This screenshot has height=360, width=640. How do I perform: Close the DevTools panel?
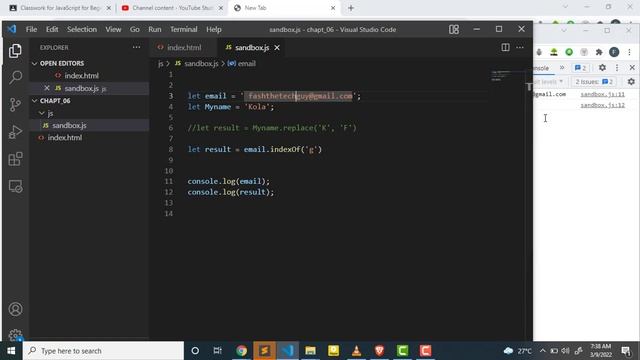coord(632,68)
